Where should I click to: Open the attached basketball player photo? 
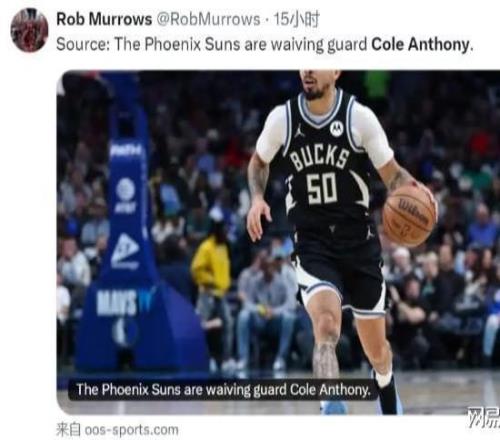[278, 242]
